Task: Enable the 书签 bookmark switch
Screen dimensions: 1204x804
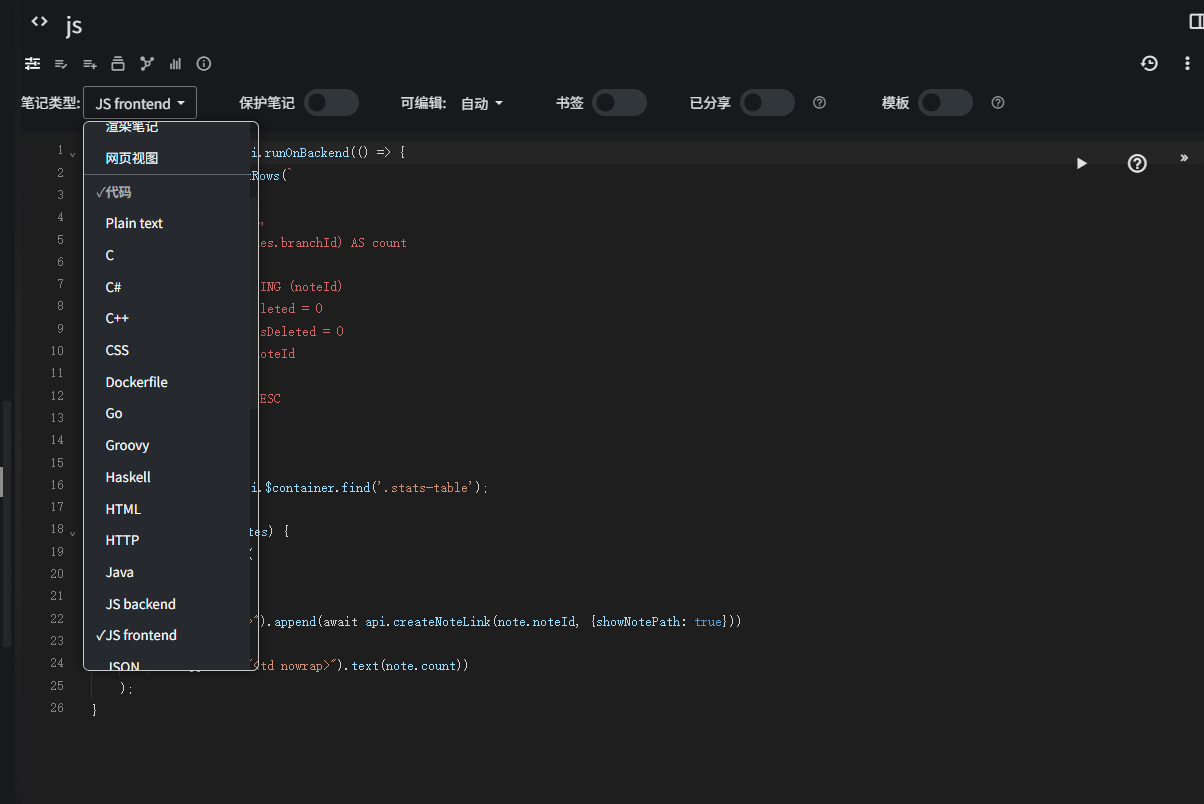Action: pyautogui.click(x=619, y=103)
